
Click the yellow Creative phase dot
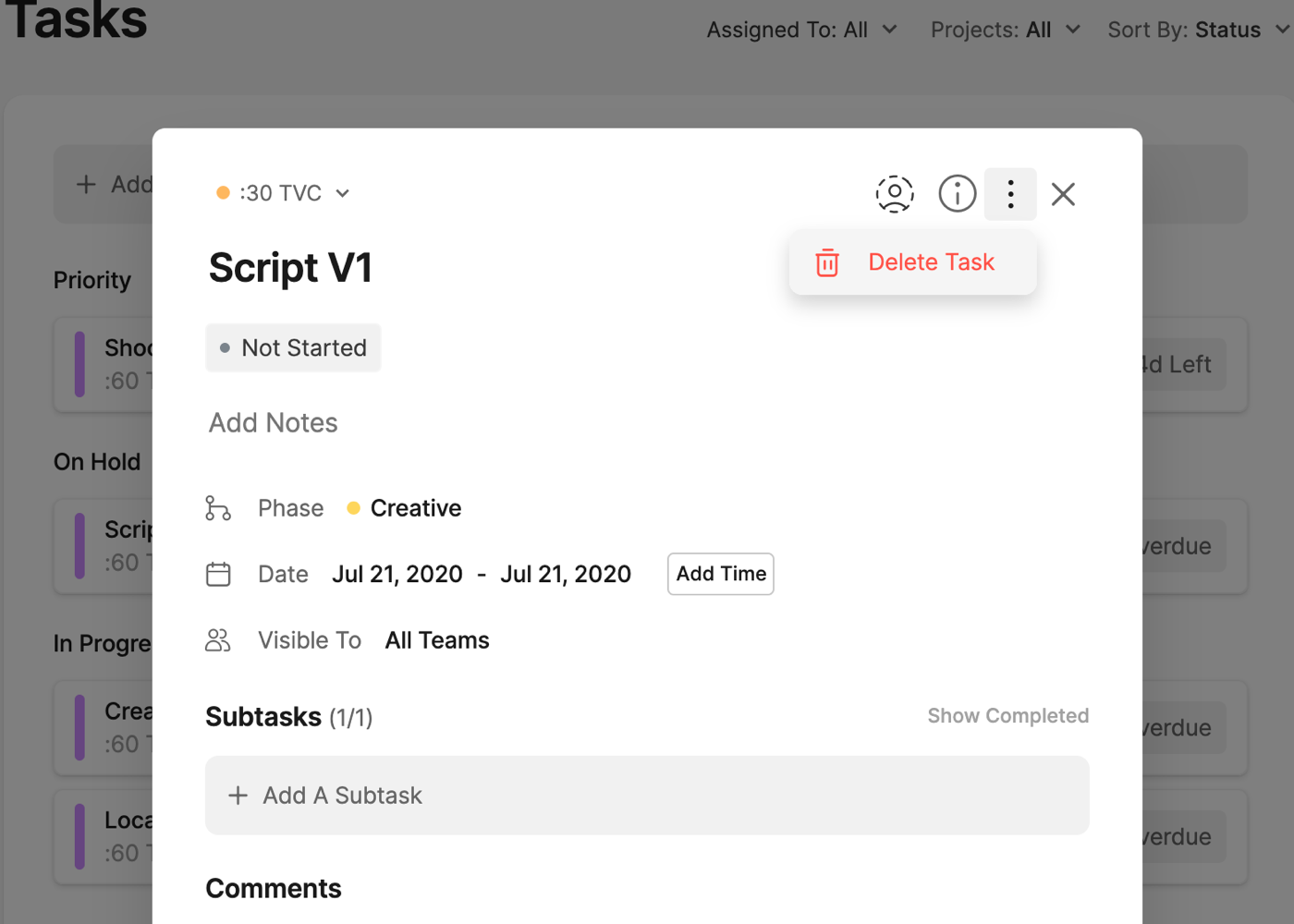[353, 508]
